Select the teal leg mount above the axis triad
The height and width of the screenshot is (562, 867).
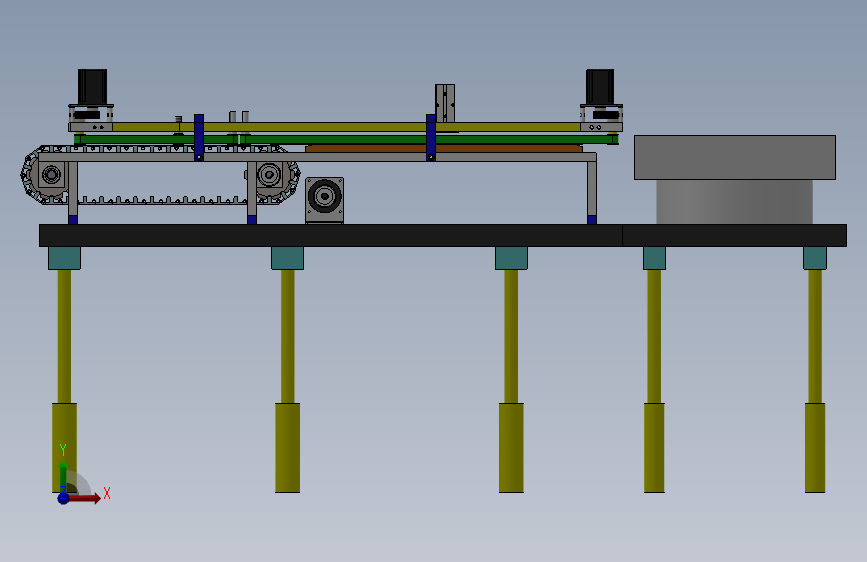(x=64, y=258)
